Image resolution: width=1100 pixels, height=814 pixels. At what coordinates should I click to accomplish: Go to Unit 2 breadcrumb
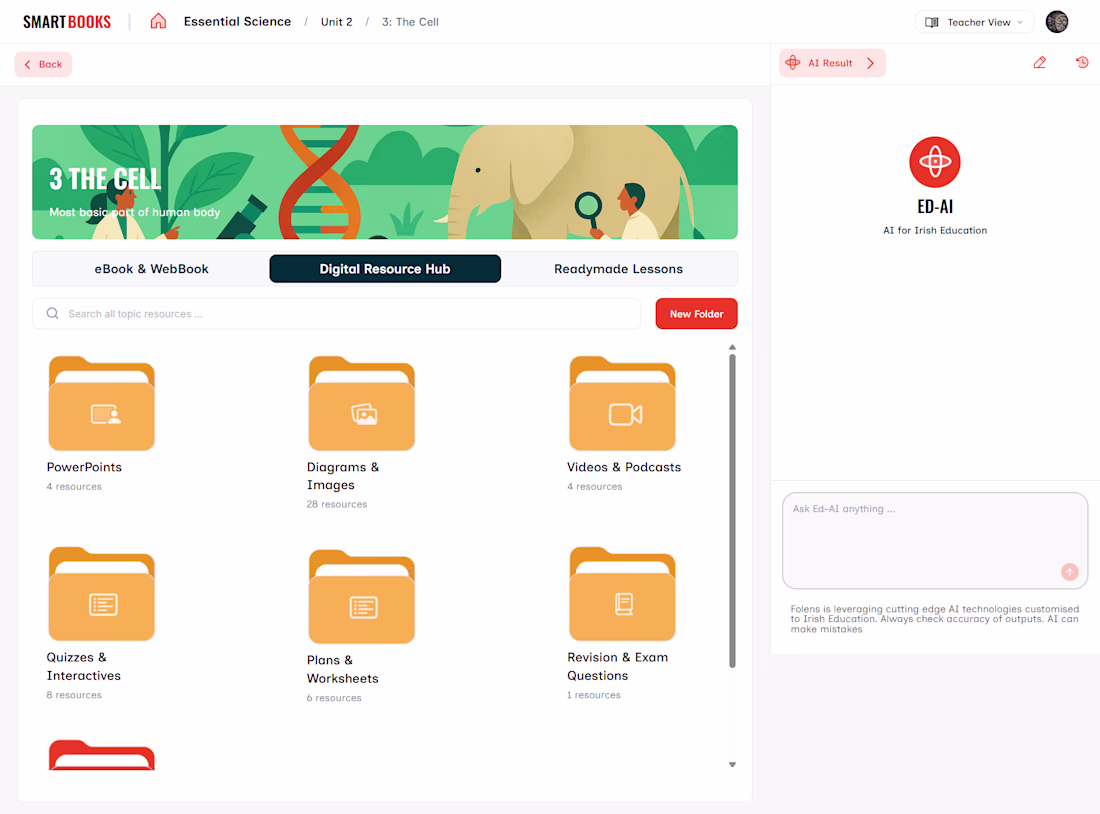pos(337,22)
